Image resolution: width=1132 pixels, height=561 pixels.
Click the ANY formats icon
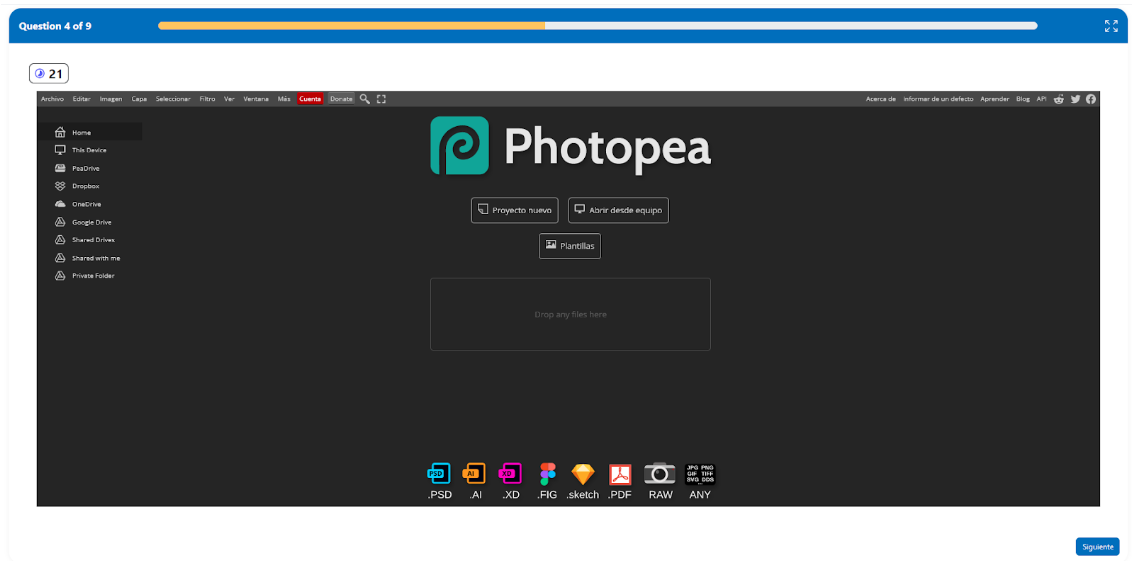click(x=700, y=474)
